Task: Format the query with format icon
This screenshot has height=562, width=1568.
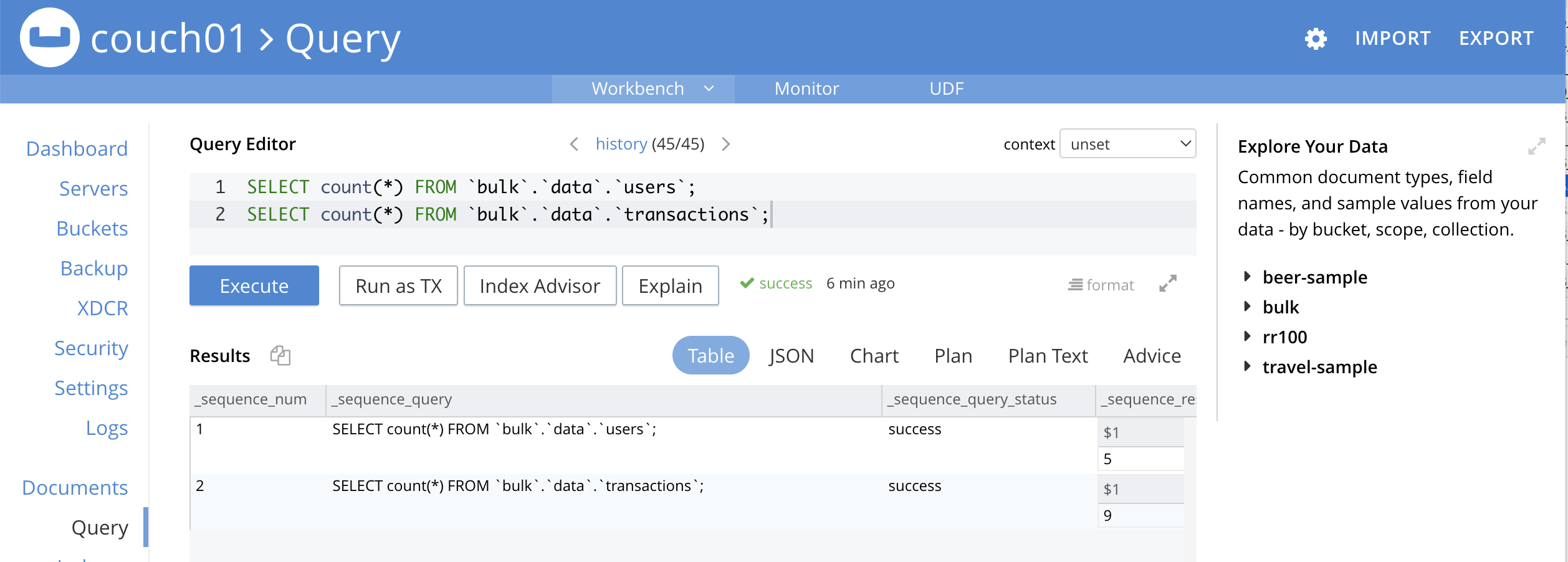Action: click(x=1101, y=285)
